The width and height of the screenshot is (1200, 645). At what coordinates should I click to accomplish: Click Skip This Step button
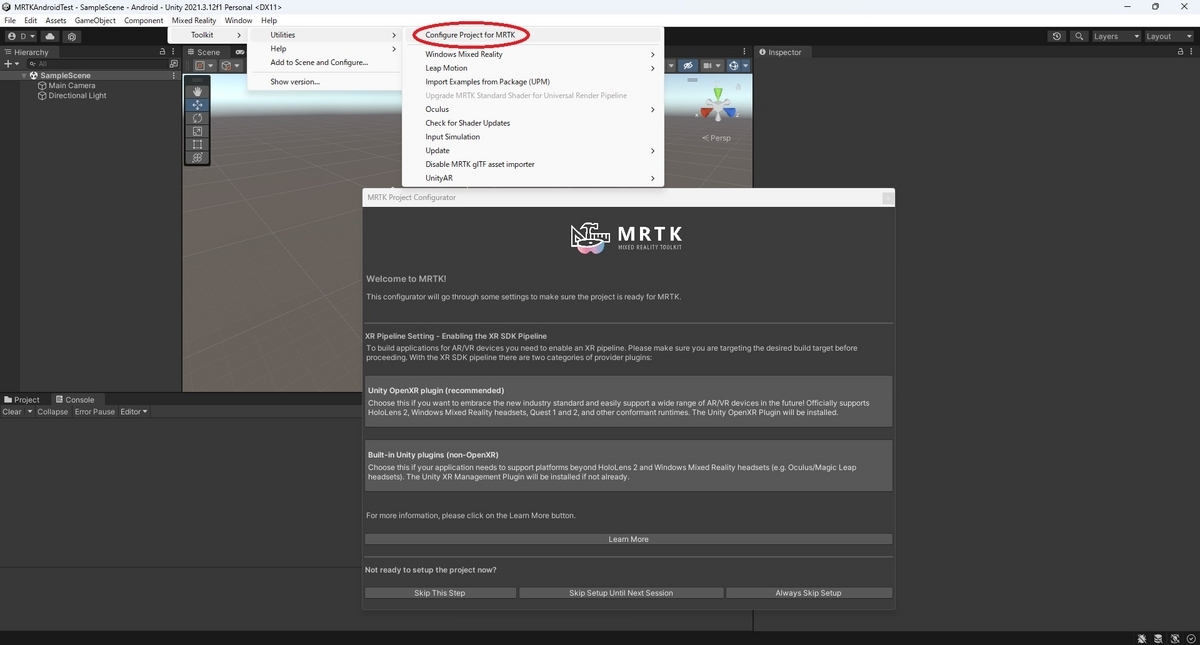440,593
